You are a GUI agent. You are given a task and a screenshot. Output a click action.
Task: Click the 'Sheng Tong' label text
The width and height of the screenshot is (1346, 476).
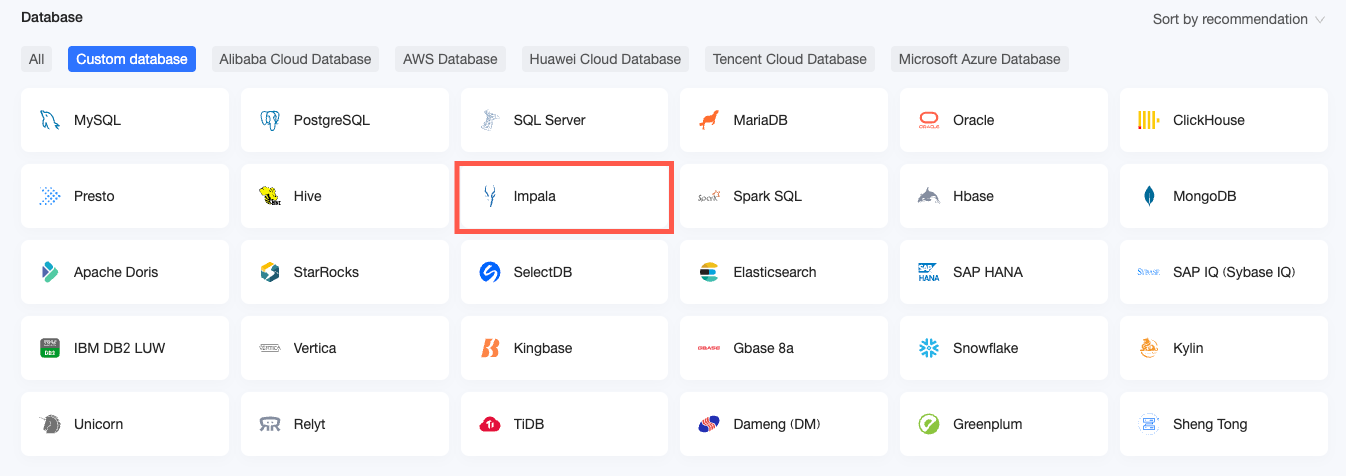[1210, 424]
